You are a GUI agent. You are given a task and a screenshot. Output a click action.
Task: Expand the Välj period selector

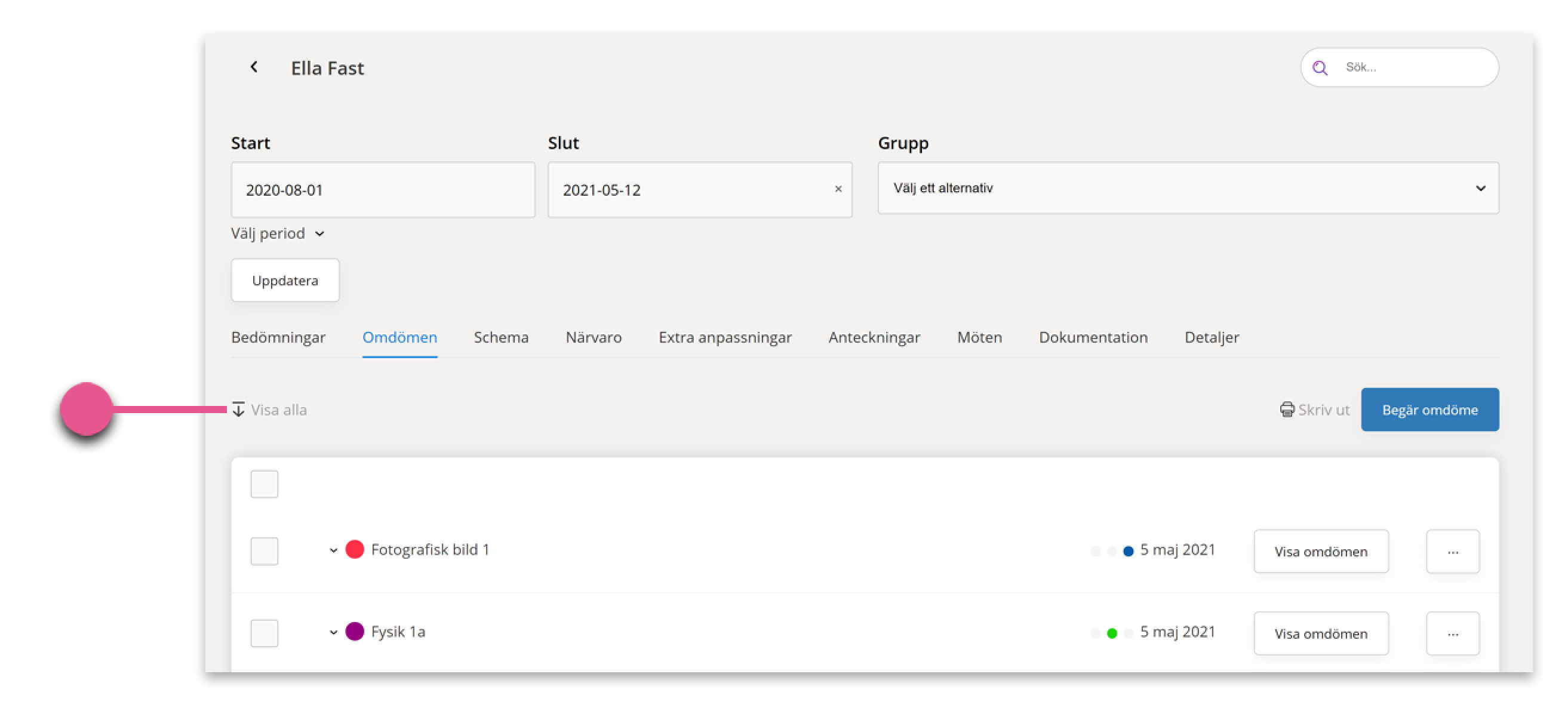pyautogui.click(x=278, y=233)
